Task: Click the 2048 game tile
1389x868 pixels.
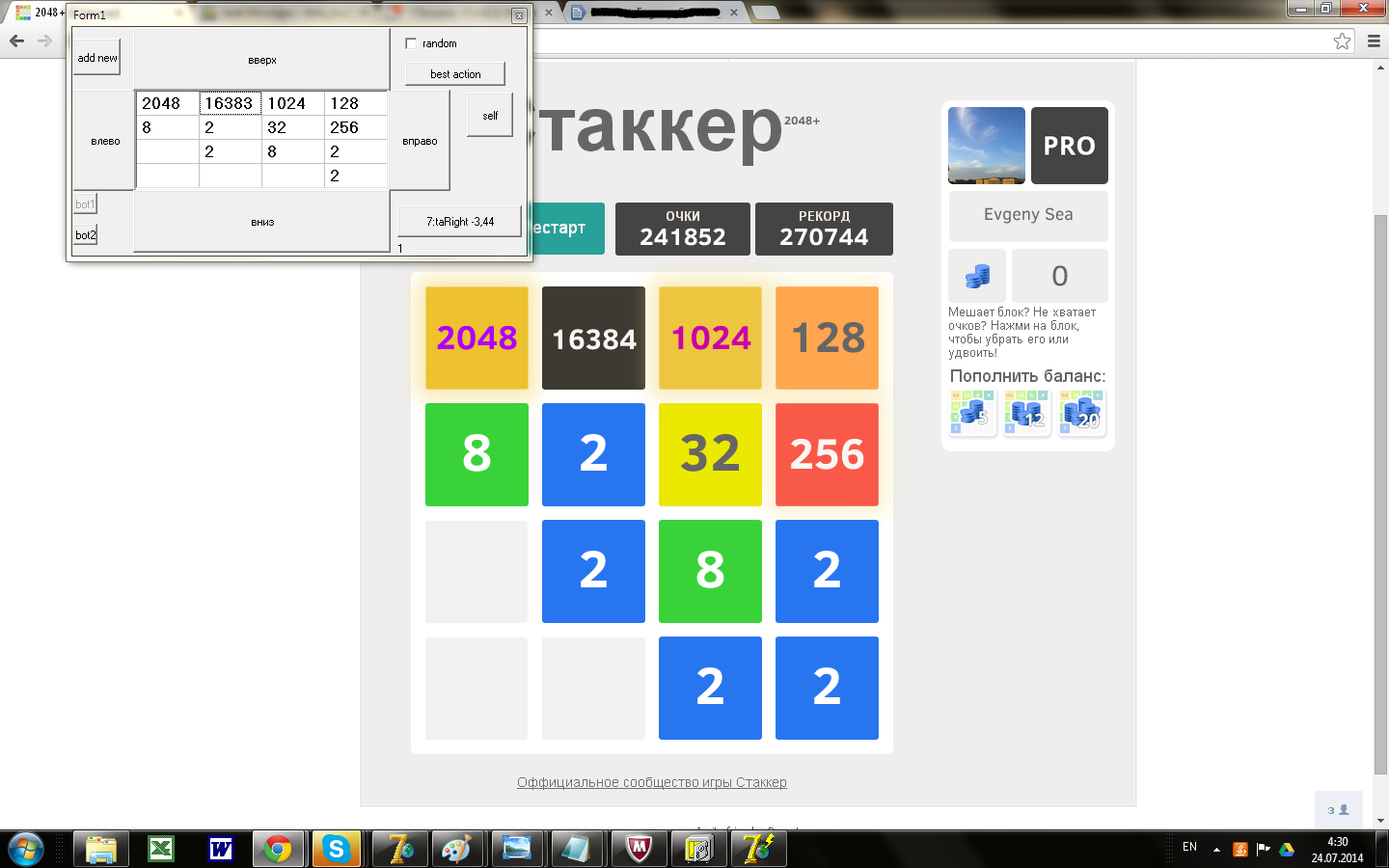Action: point(477,338)
